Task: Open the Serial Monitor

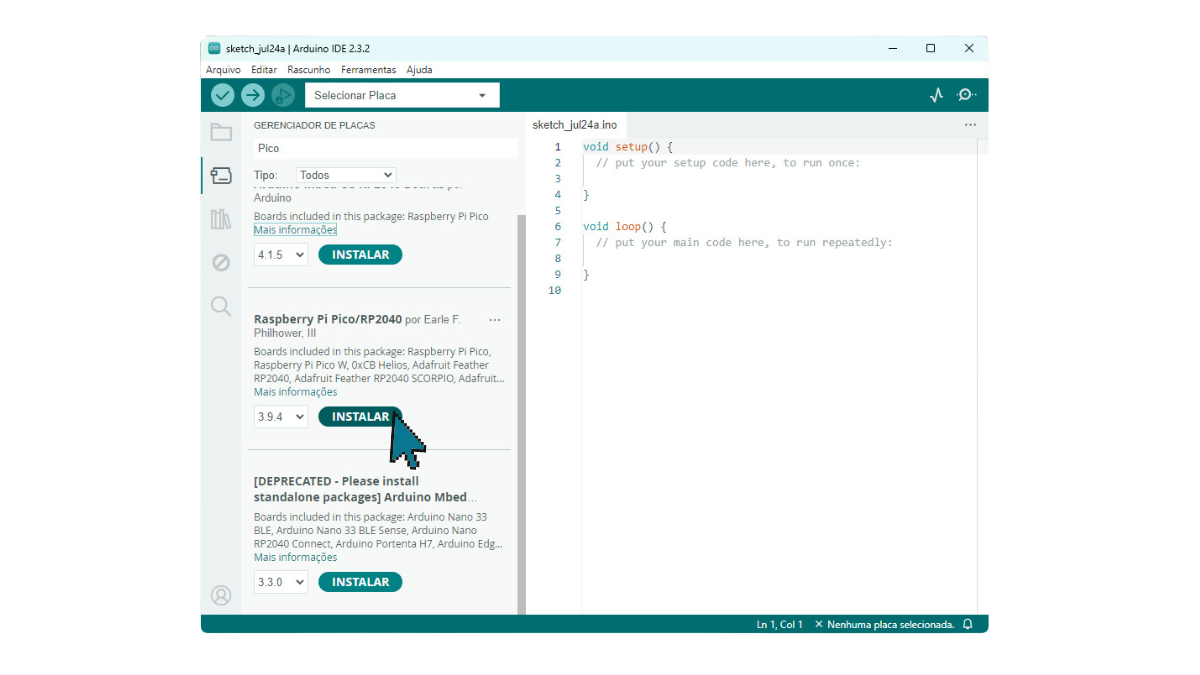Action: tap(966, 94)
